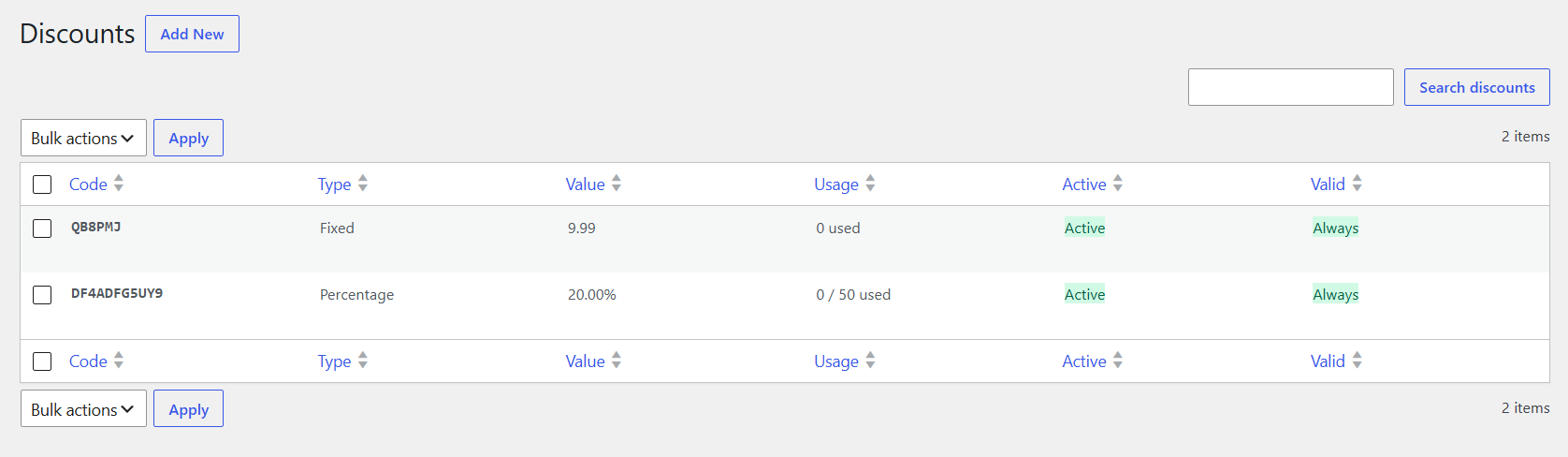Click the Fixed type cell

coord(337,228)
